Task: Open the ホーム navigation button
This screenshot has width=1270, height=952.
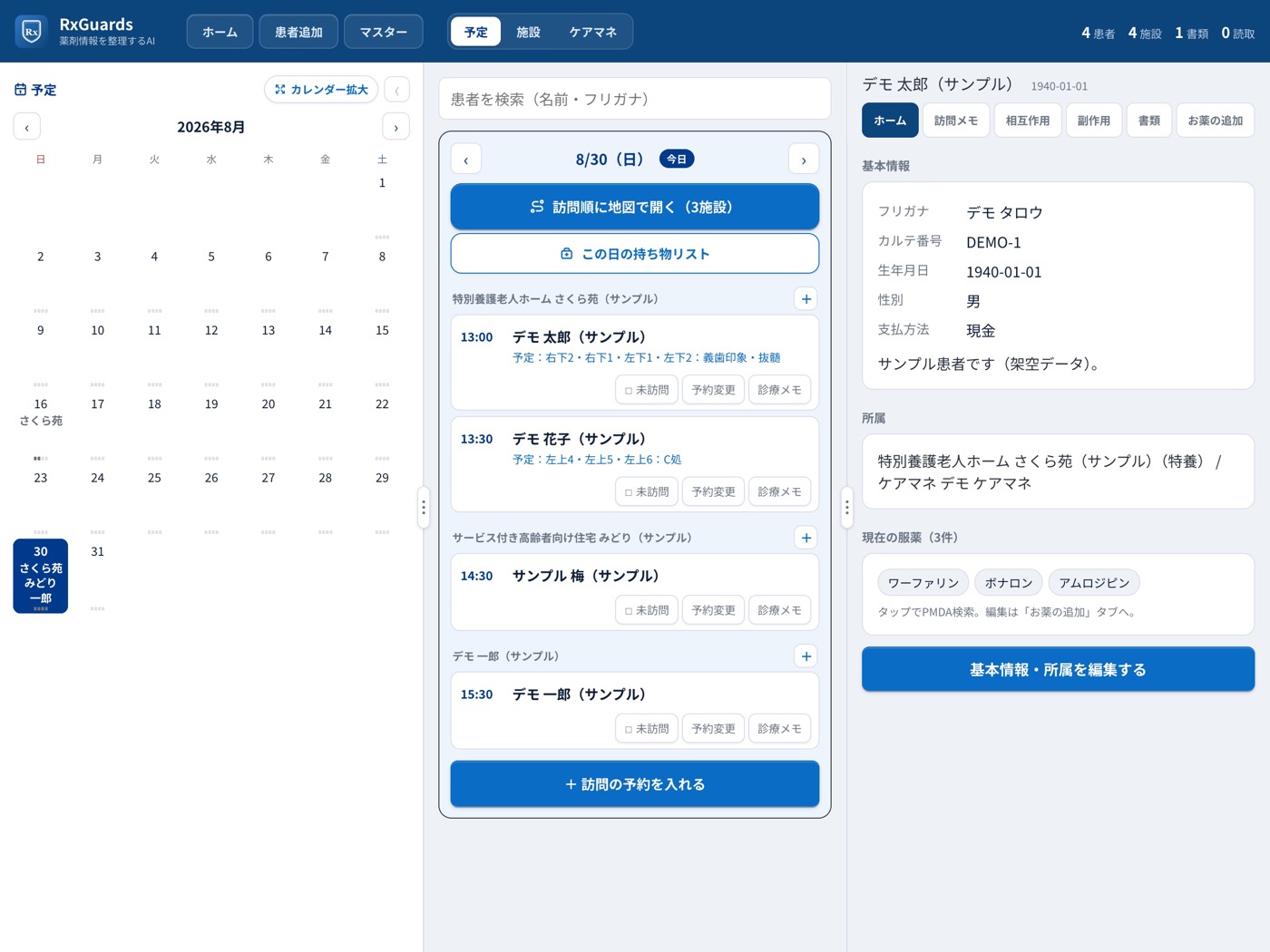Action: tap(220, 32)
